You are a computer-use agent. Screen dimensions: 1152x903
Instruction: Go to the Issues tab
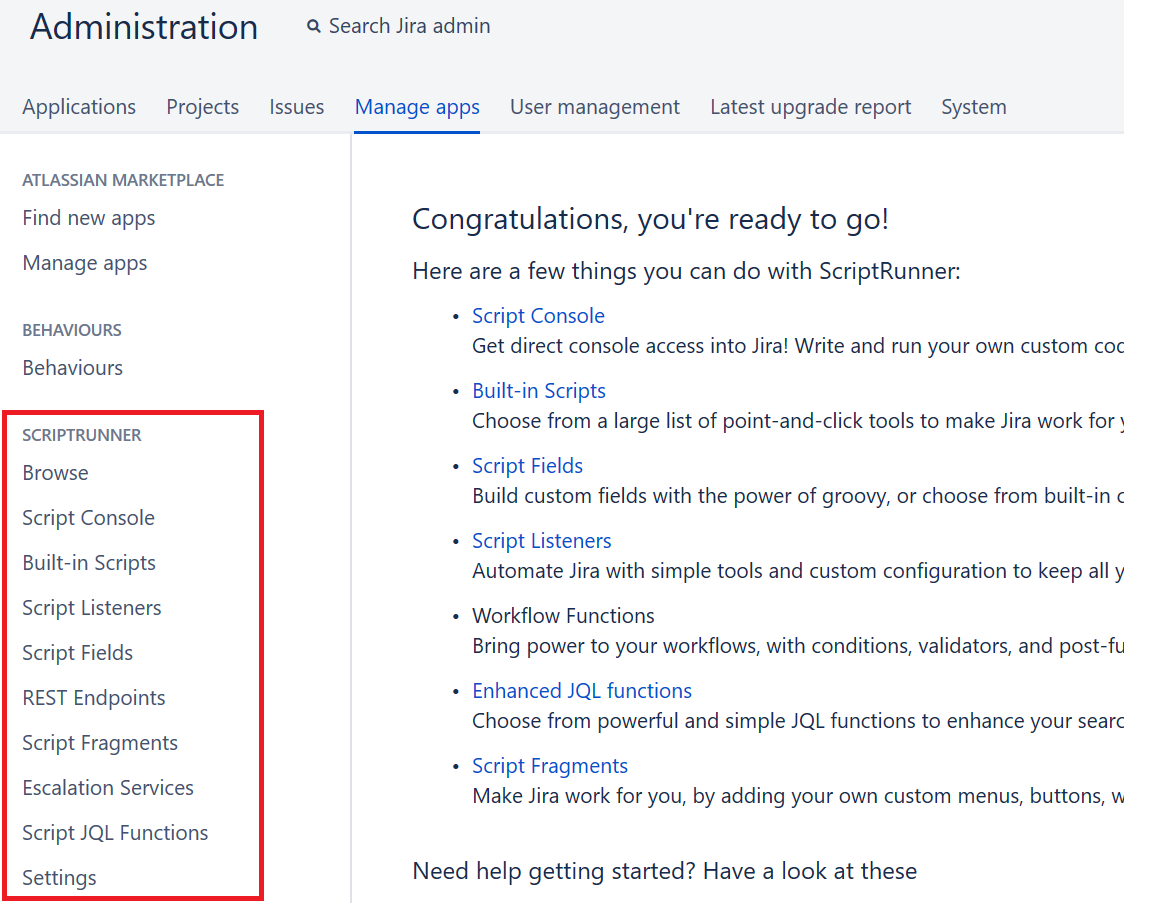coord(296,107)
